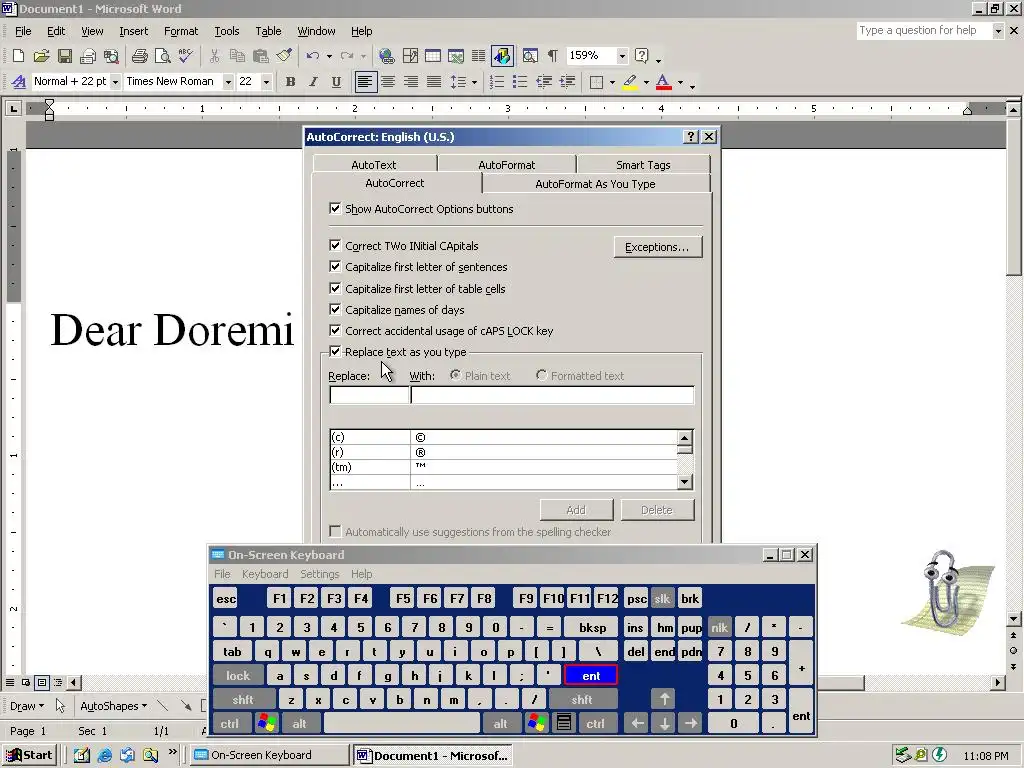Click the bksp key on On-Screen Keyboard
The height and width of the screenshot is (768, 1024).
[x=592, y=628]
